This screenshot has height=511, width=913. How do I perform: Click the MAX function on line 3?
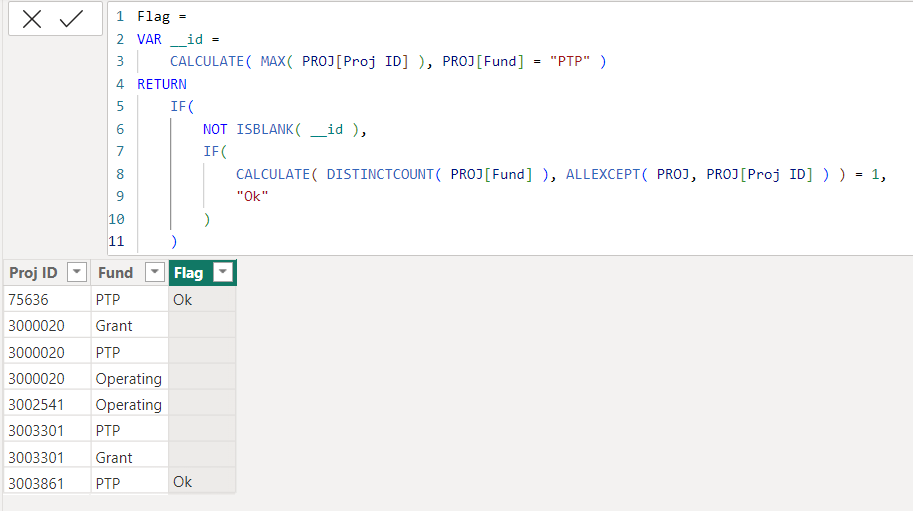[273, 61]
